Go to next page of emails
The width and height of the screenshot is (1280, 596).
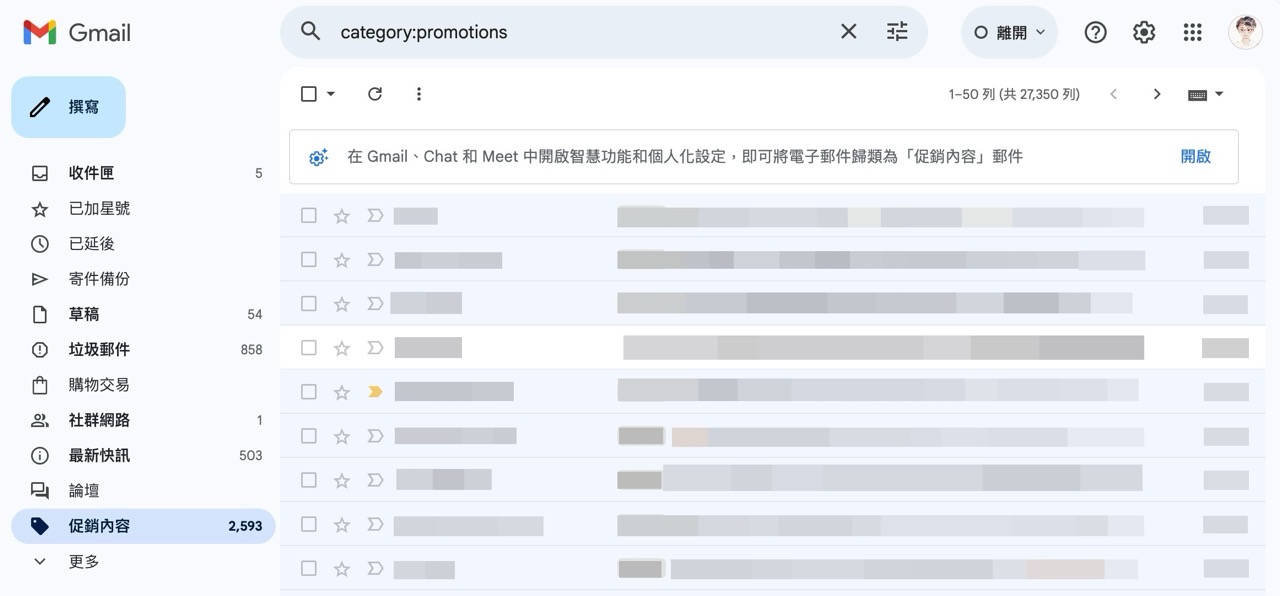pos(1157,94)
